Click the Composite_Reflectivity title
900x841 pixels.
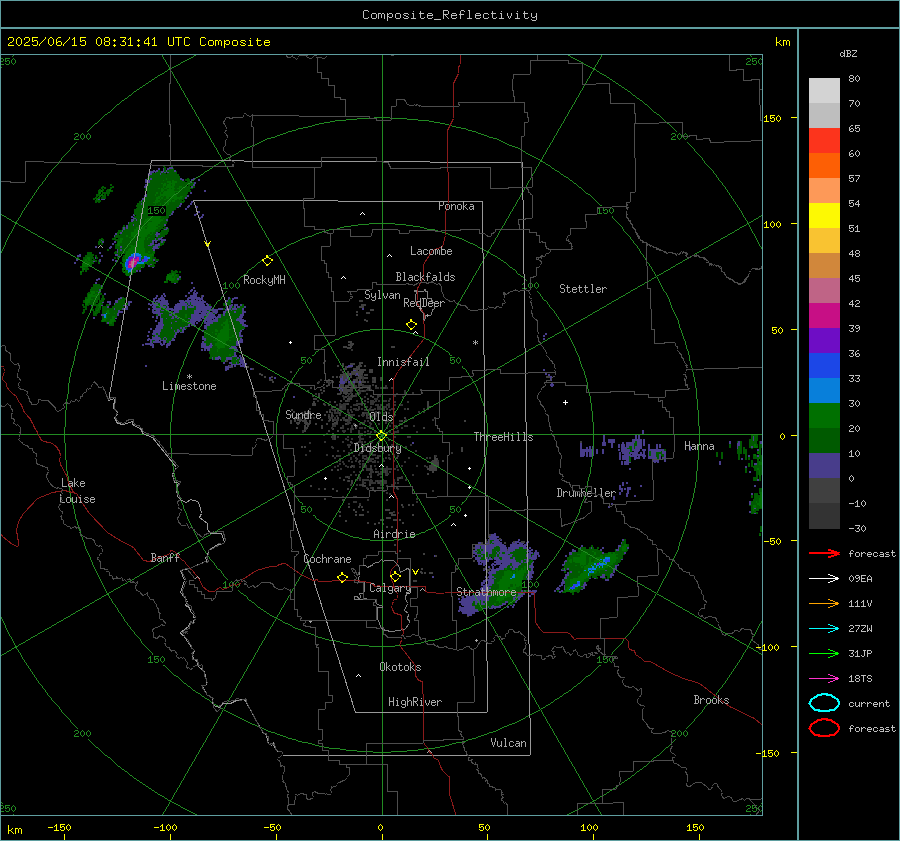(450, 15)
